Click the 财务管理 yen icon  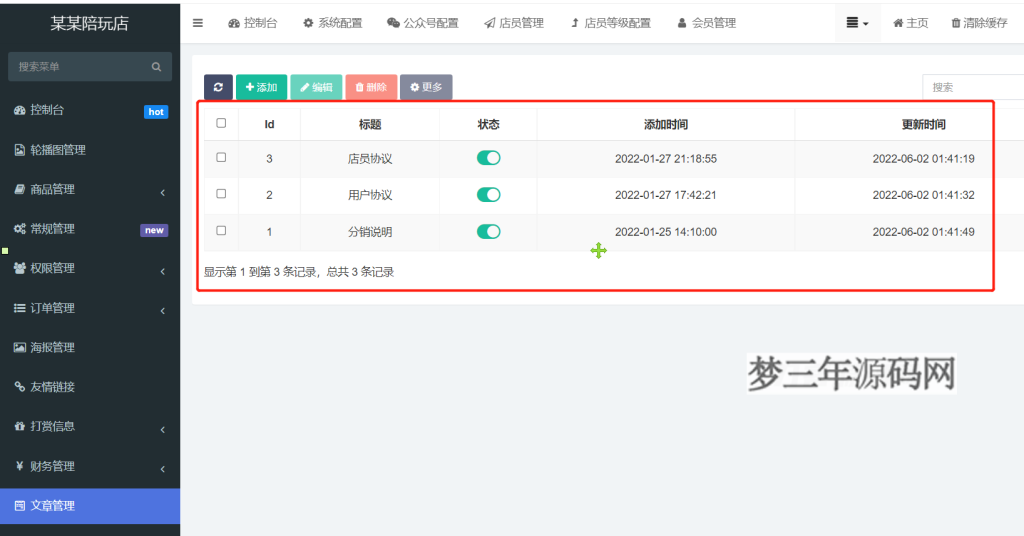click(x=20, y=466)
